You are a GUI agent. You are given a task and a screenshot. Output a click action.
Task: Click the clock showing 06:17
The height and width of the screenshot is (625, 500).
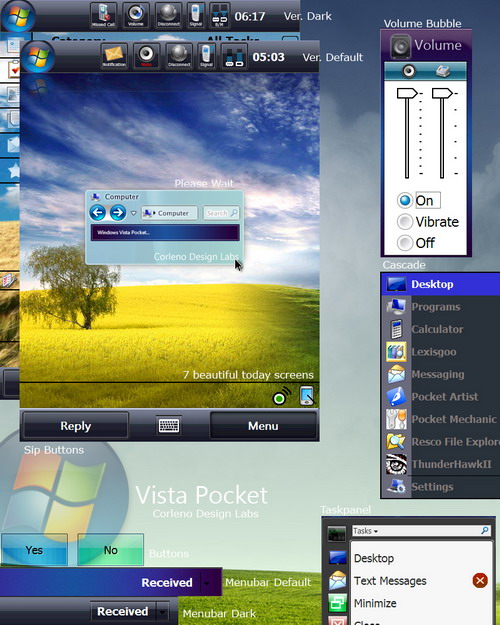(x=250, y=16)
